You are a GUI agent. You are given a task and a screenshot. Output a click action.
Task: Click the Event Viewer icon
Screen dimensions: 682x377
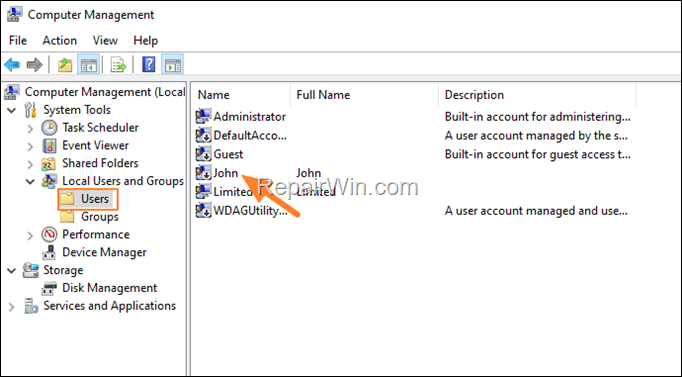tap(49, 146)
